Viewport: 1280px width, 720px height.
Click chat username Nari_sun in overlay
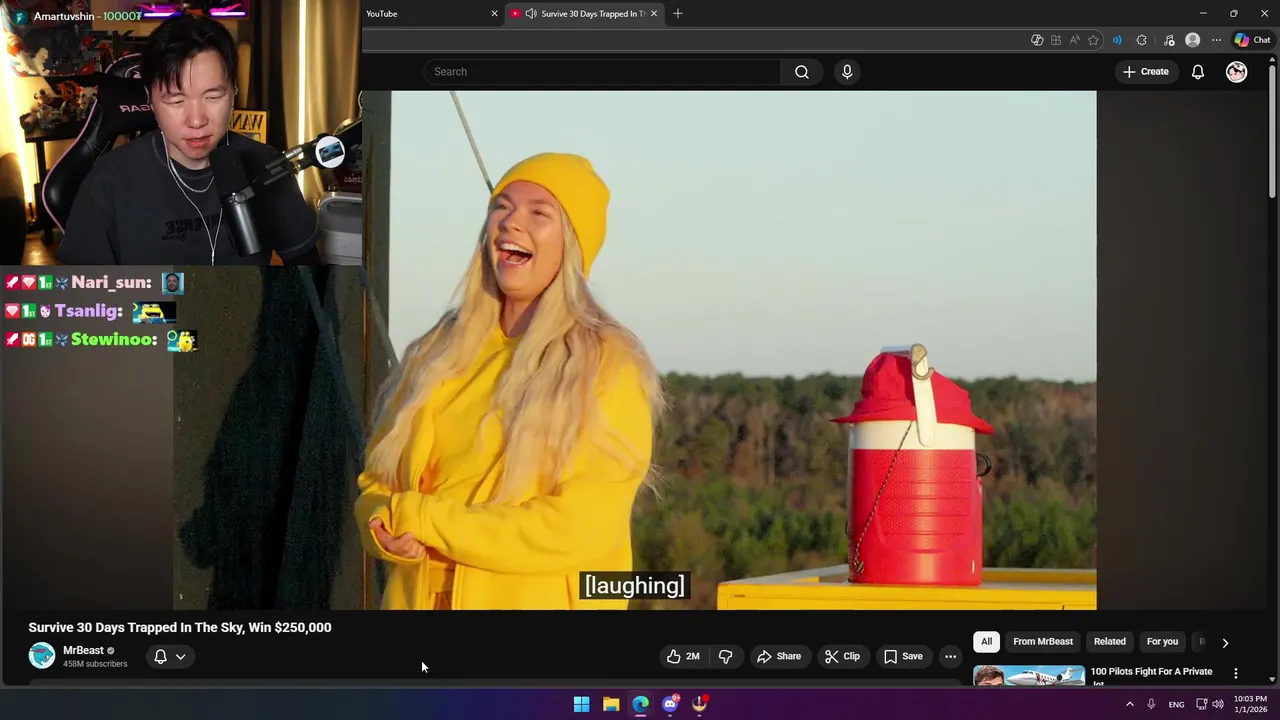click(x=111, y=283)
